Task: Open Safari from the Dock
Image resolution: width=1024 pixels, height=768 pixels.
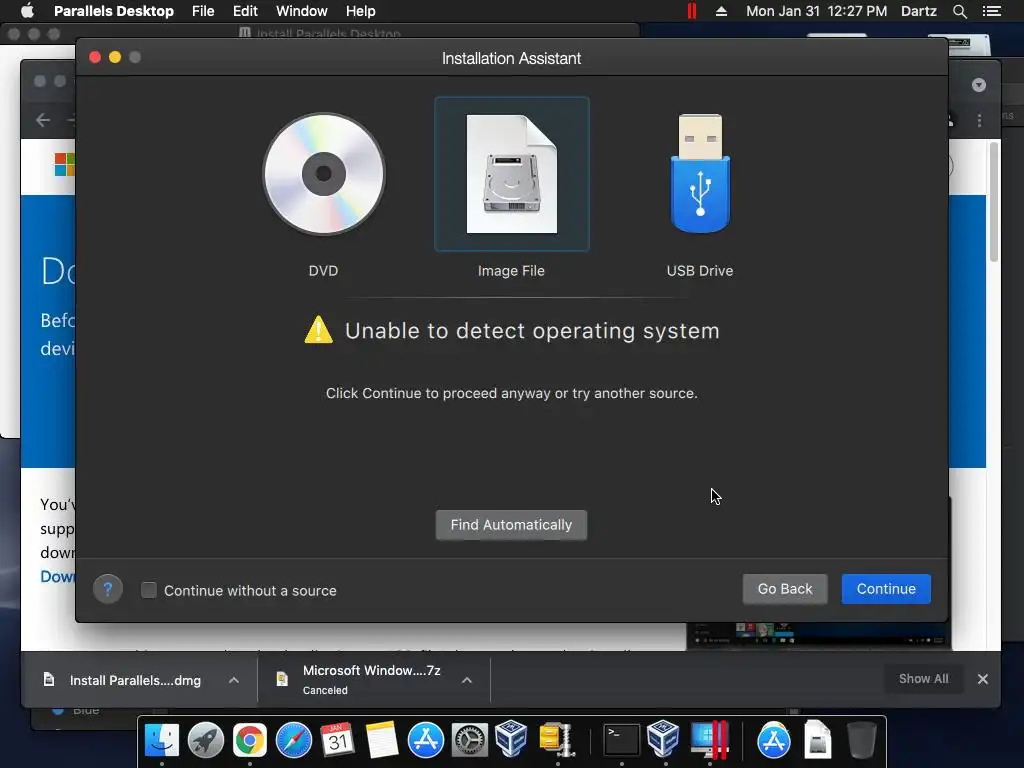Action: (x=294, y=740)
